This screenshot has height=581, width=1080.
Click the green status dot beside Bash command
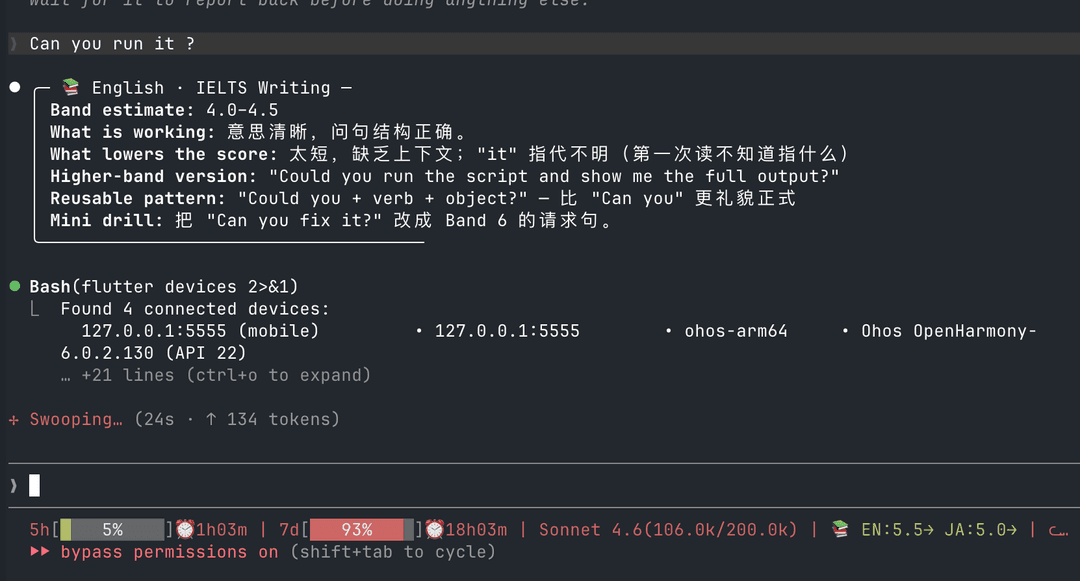14,286
